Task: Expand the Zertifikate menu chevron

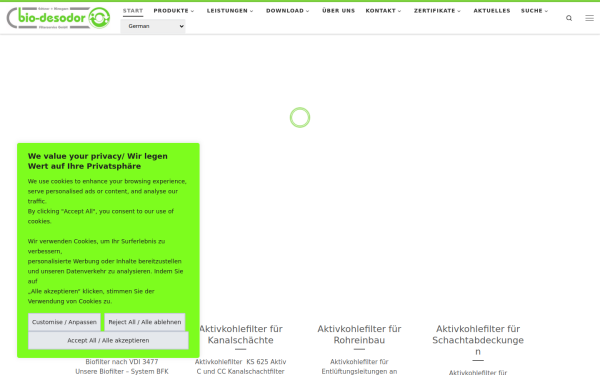Action: click(459, 11)
